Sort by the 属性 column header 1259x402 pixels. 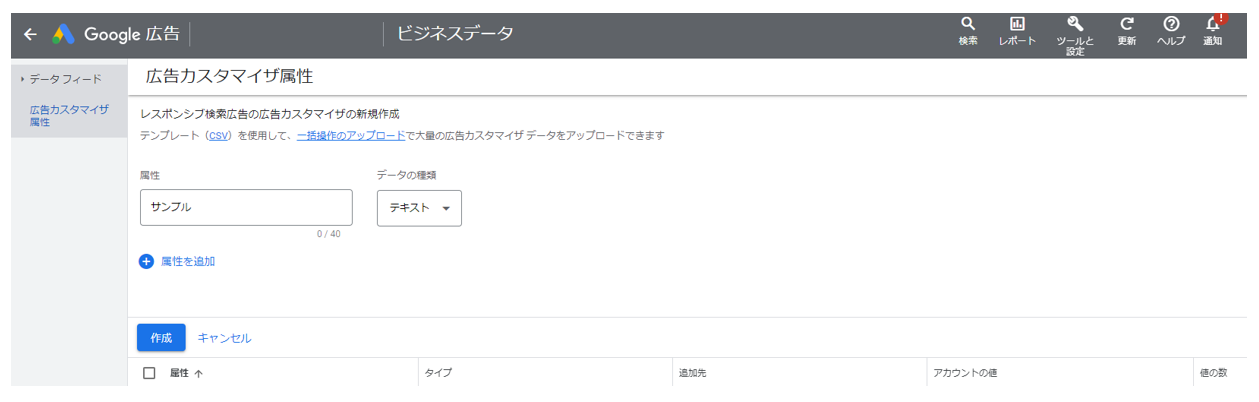click(x=186, y=373)
